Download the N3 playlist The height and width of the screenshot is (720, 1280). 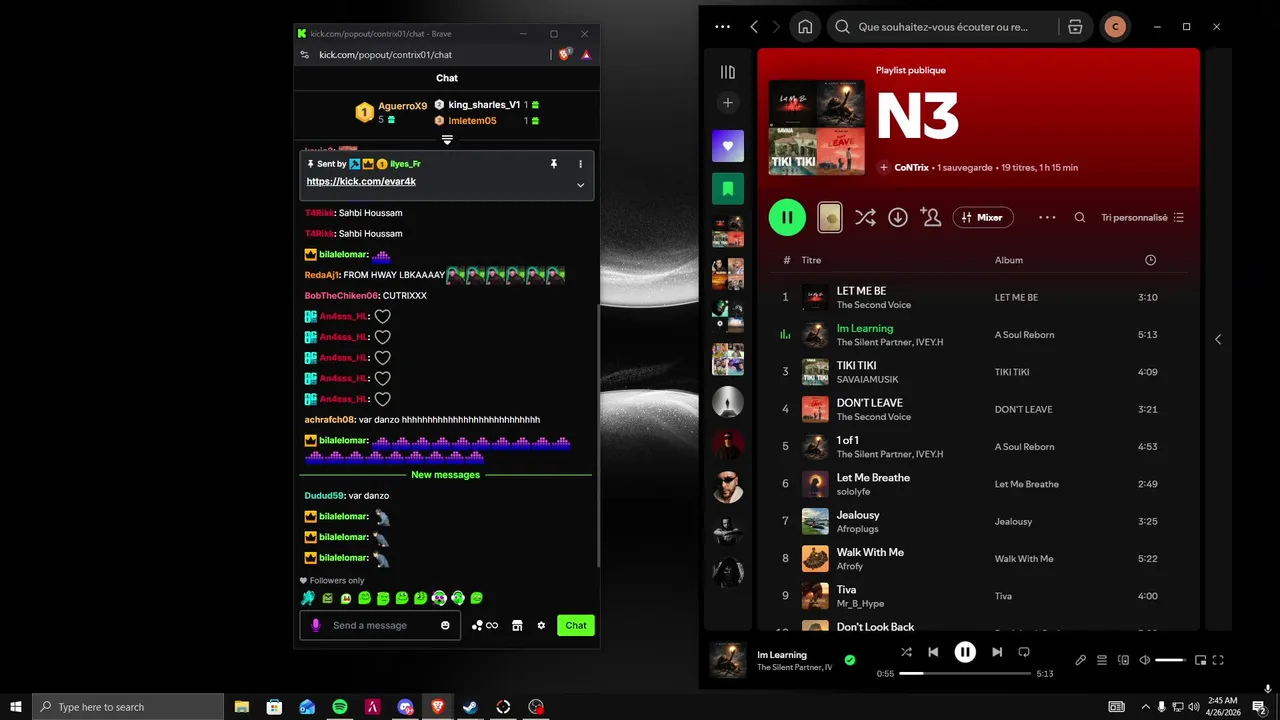[898, 217]
